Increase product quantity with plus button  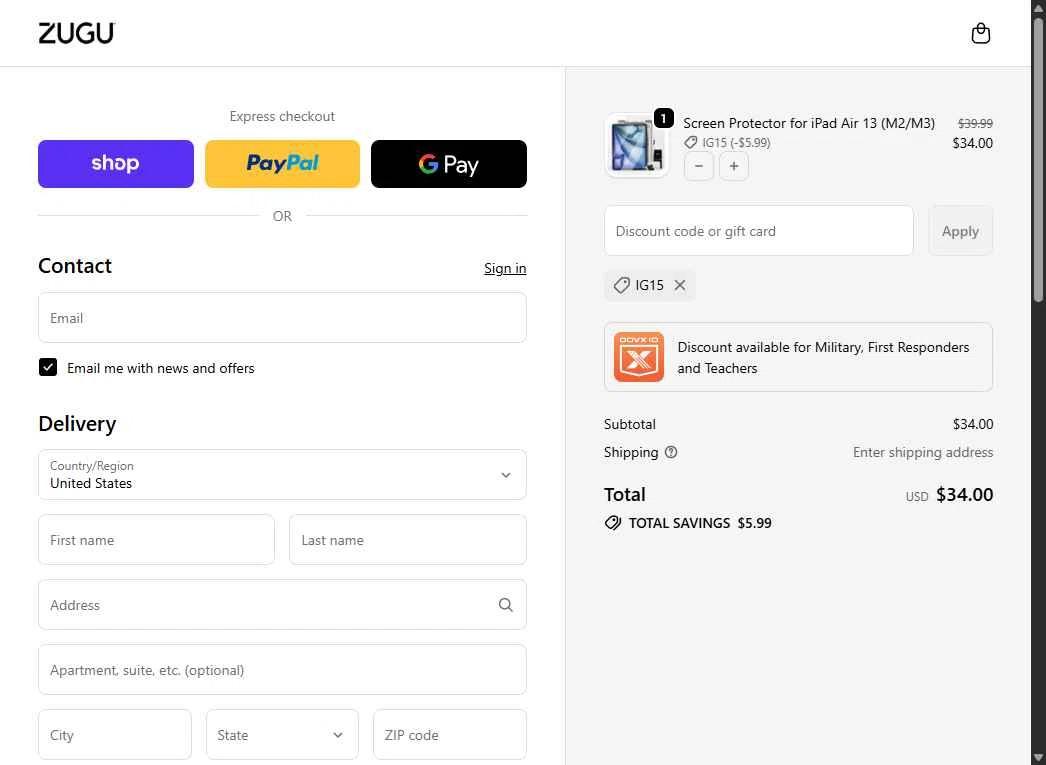pos(734,166)
